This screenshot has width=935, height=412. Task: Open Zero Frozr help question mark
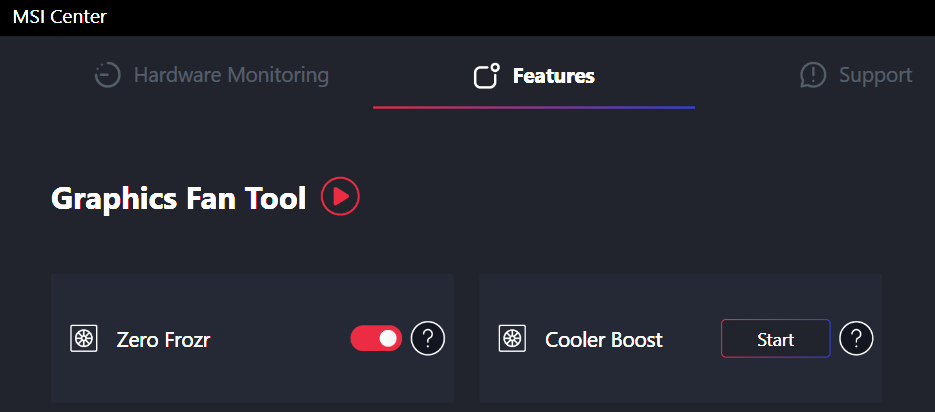pyautogui.click(x=428, y=339)
